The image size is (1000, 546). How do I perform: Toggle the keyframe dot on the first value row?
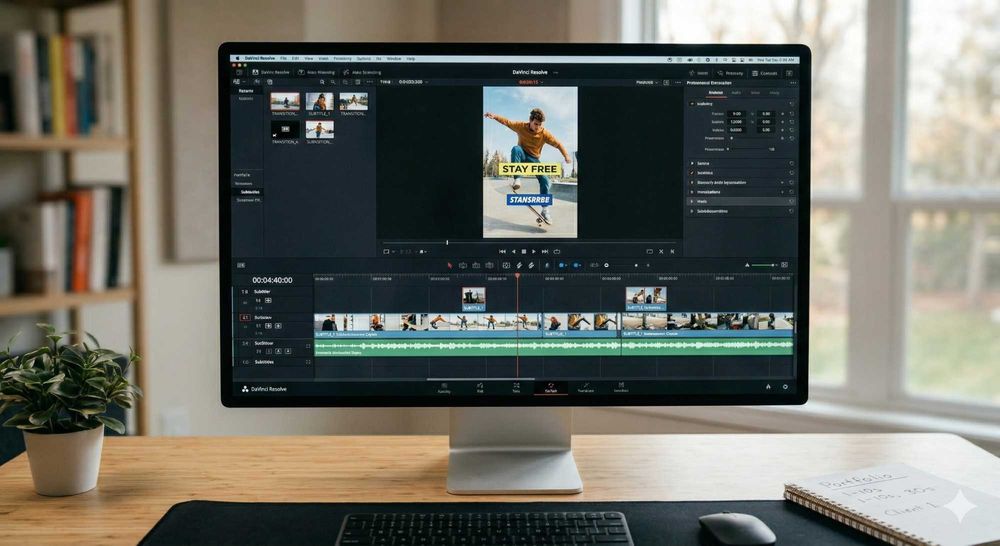pos(783,114)
